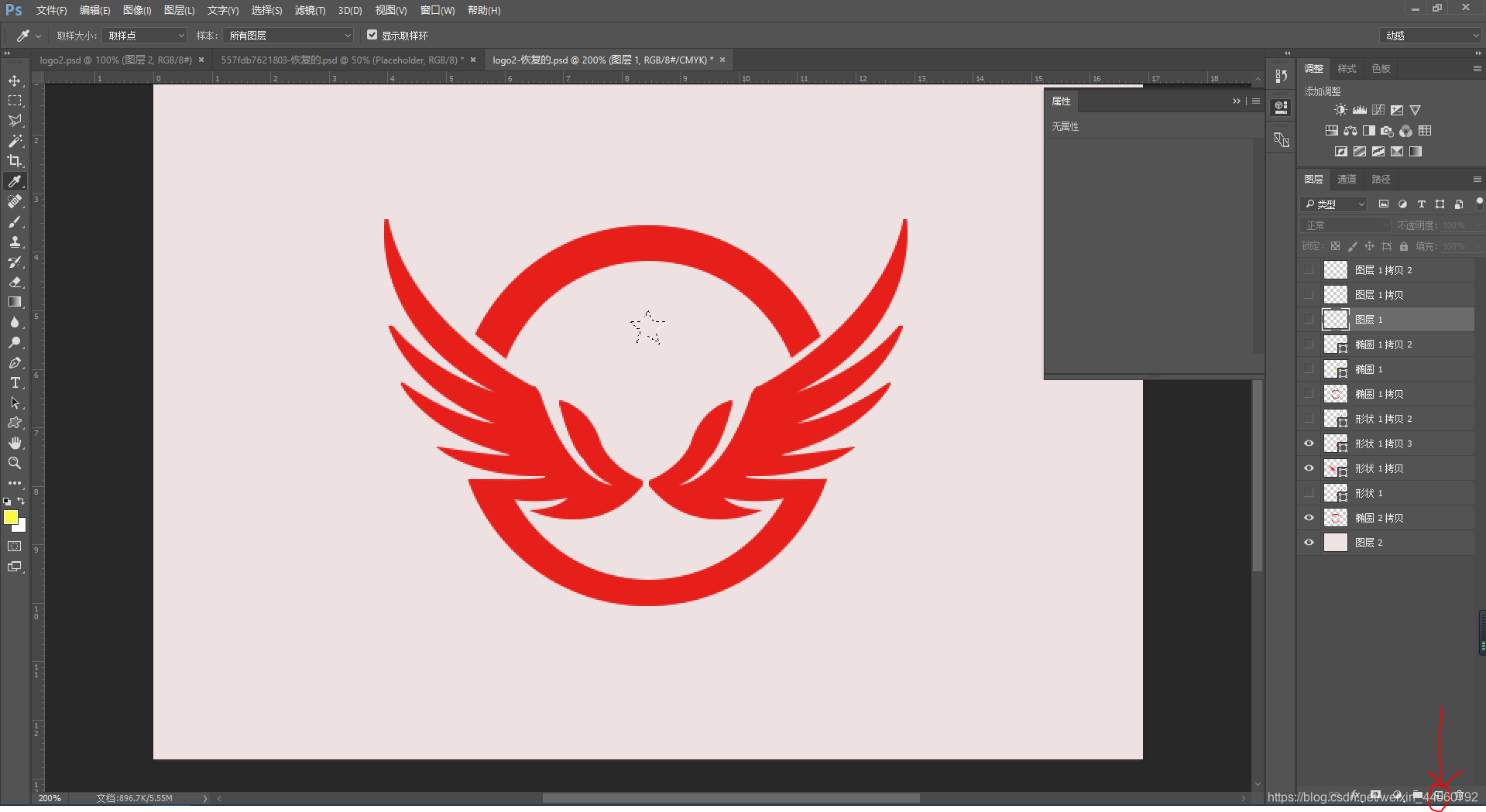Uncheck the 显示取样环 checkbox

coord(372,35)
